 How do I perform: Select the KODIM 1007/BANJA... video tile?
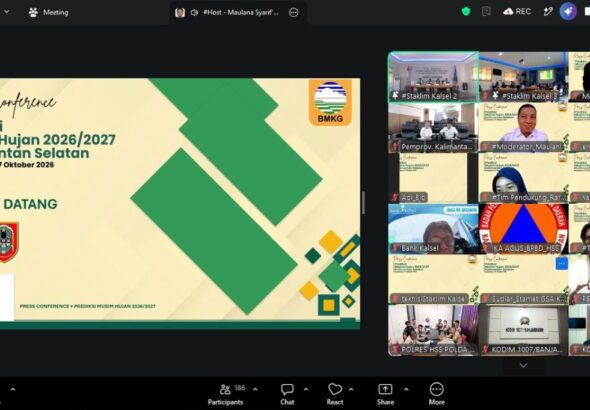tap(524, 331)
